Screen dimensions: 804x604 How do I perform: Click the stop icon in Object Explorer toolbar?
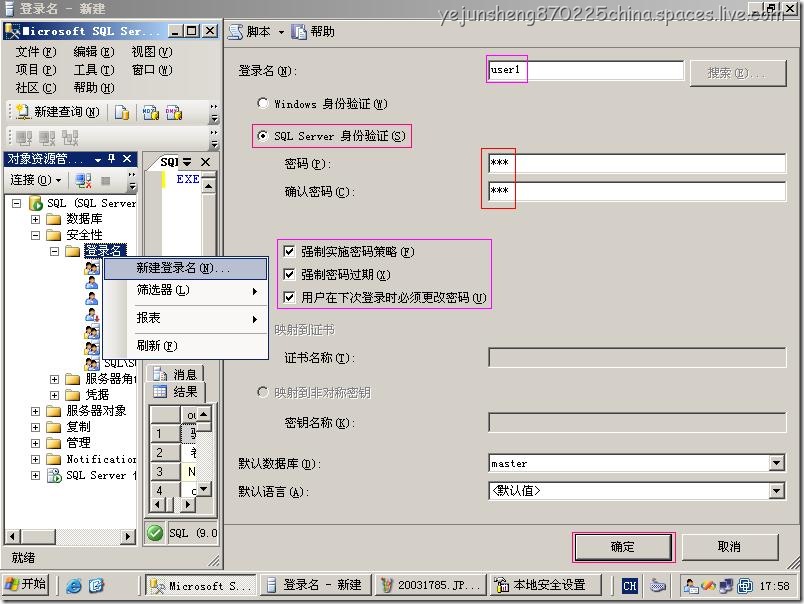click(x=106, y=180)
